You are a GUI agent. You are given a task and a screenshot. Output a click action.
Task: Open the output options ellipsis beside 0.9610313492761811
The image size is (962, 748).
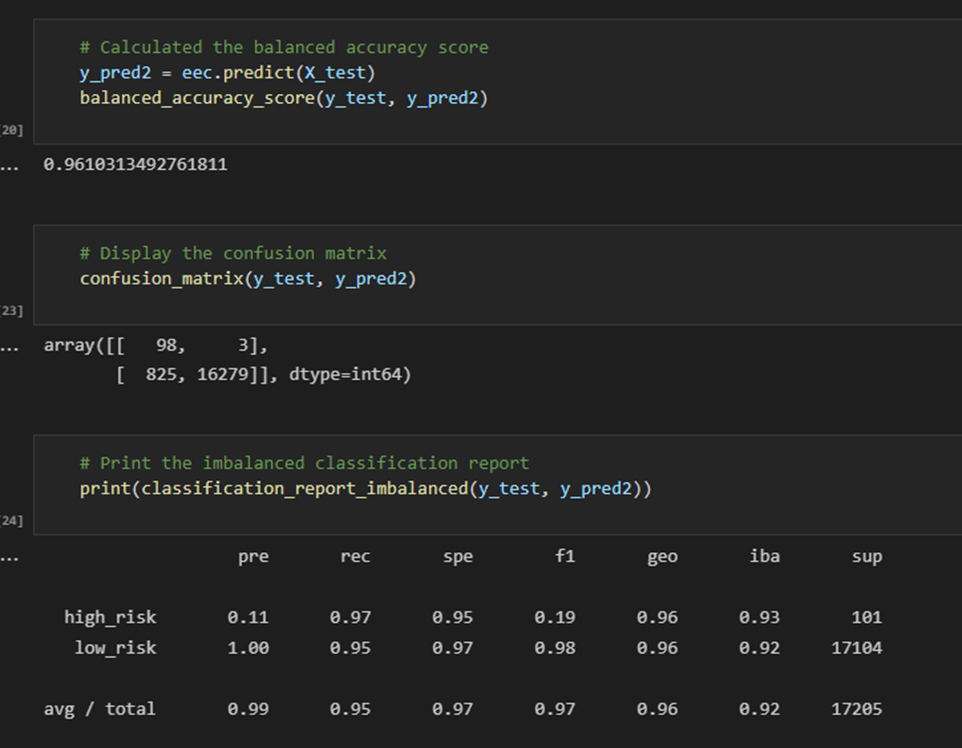pyautogui.click(x=10, y=166)
